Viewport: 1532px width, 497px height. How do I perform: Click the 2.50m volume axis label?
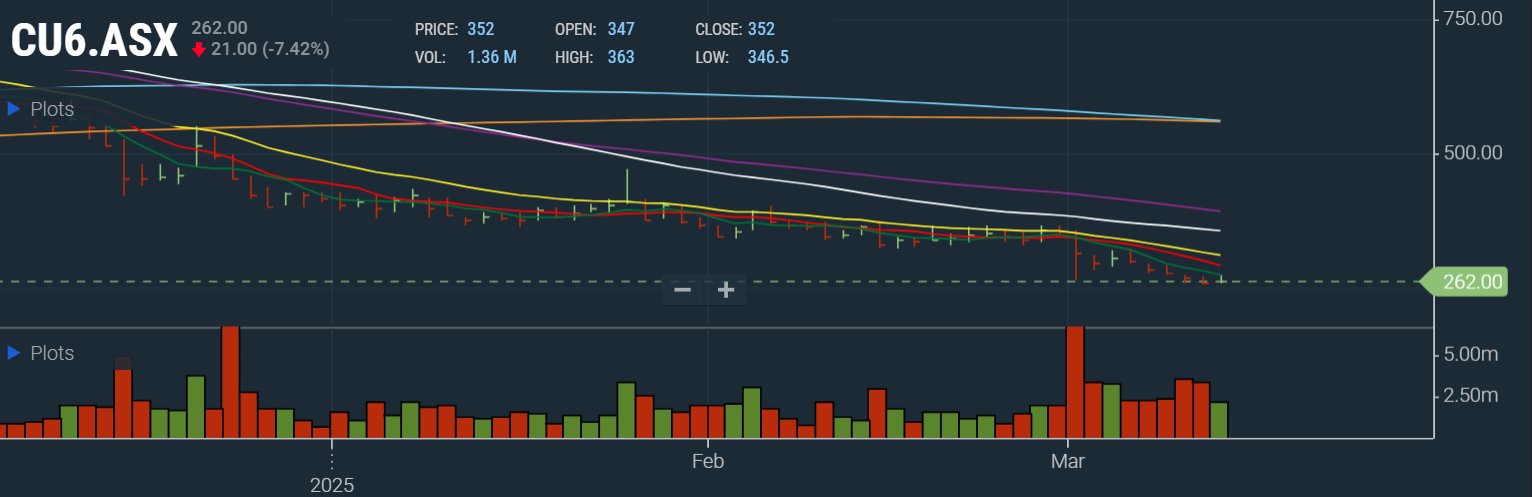[1472, 395]
